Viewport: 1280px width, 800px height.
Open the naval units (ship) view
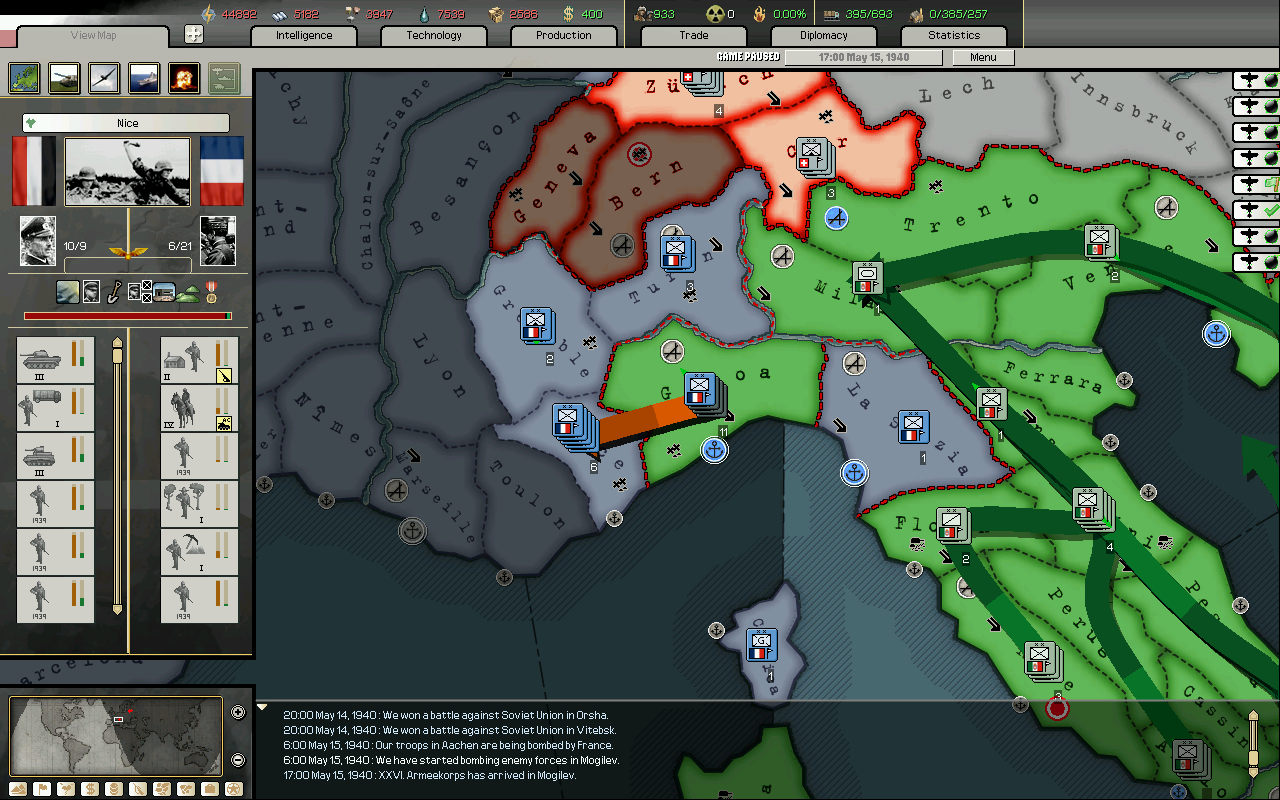(x=145, y=77)
